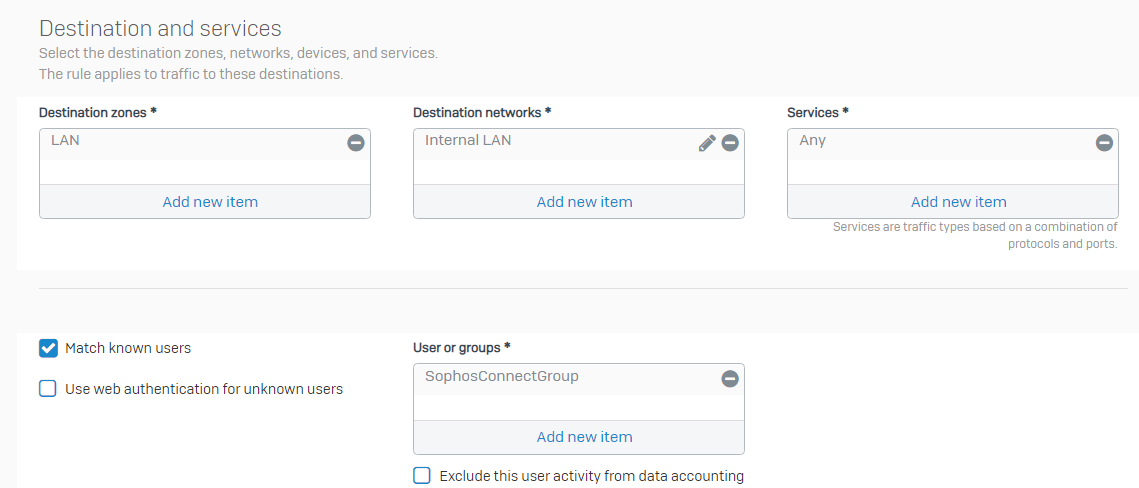Screen dimensions: 1139x488
Task: Enable web authentication for unknown users
Action: [x=48, y=389]
